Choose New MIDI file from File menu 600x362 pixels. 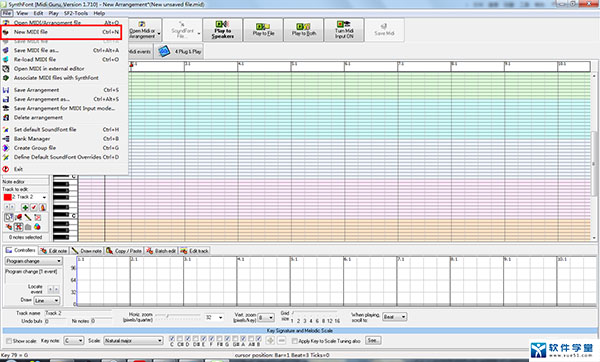click(61, 32)
